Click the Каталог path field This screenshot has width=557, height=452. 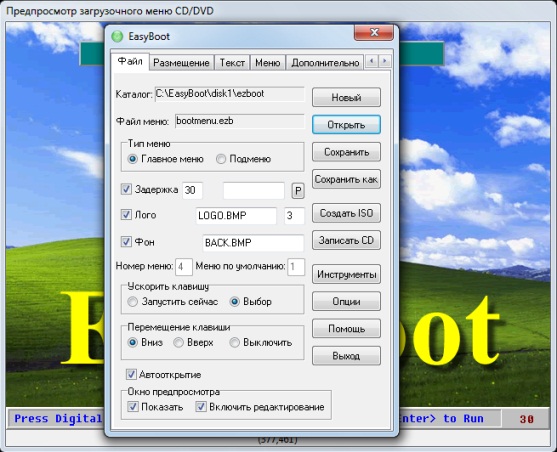229,94
